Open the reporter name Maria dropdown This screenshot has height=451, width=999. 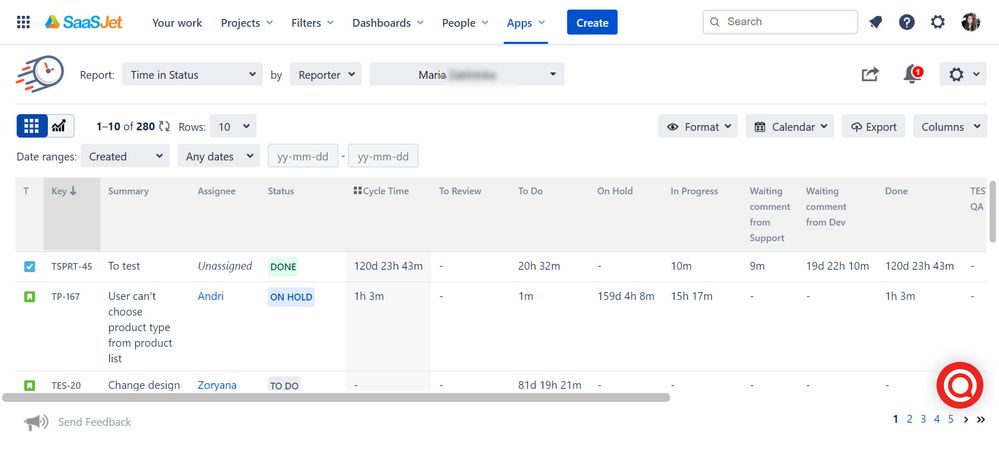click(x=466, y=75)
